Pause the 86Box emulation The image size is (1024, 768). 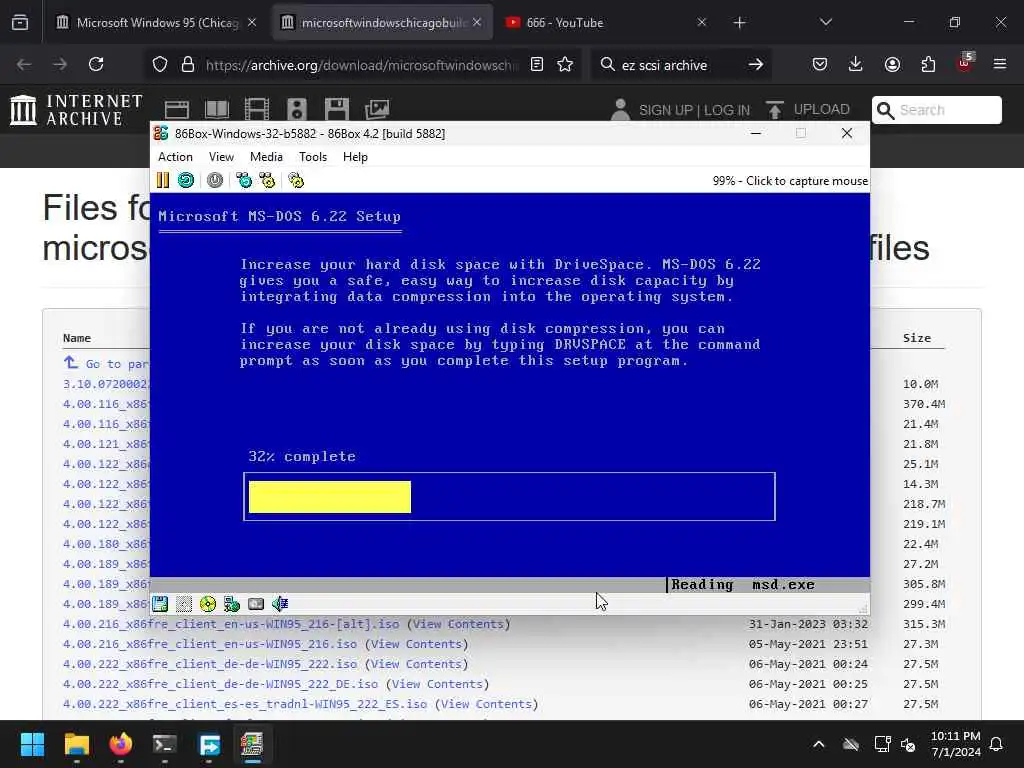point(163,180)
